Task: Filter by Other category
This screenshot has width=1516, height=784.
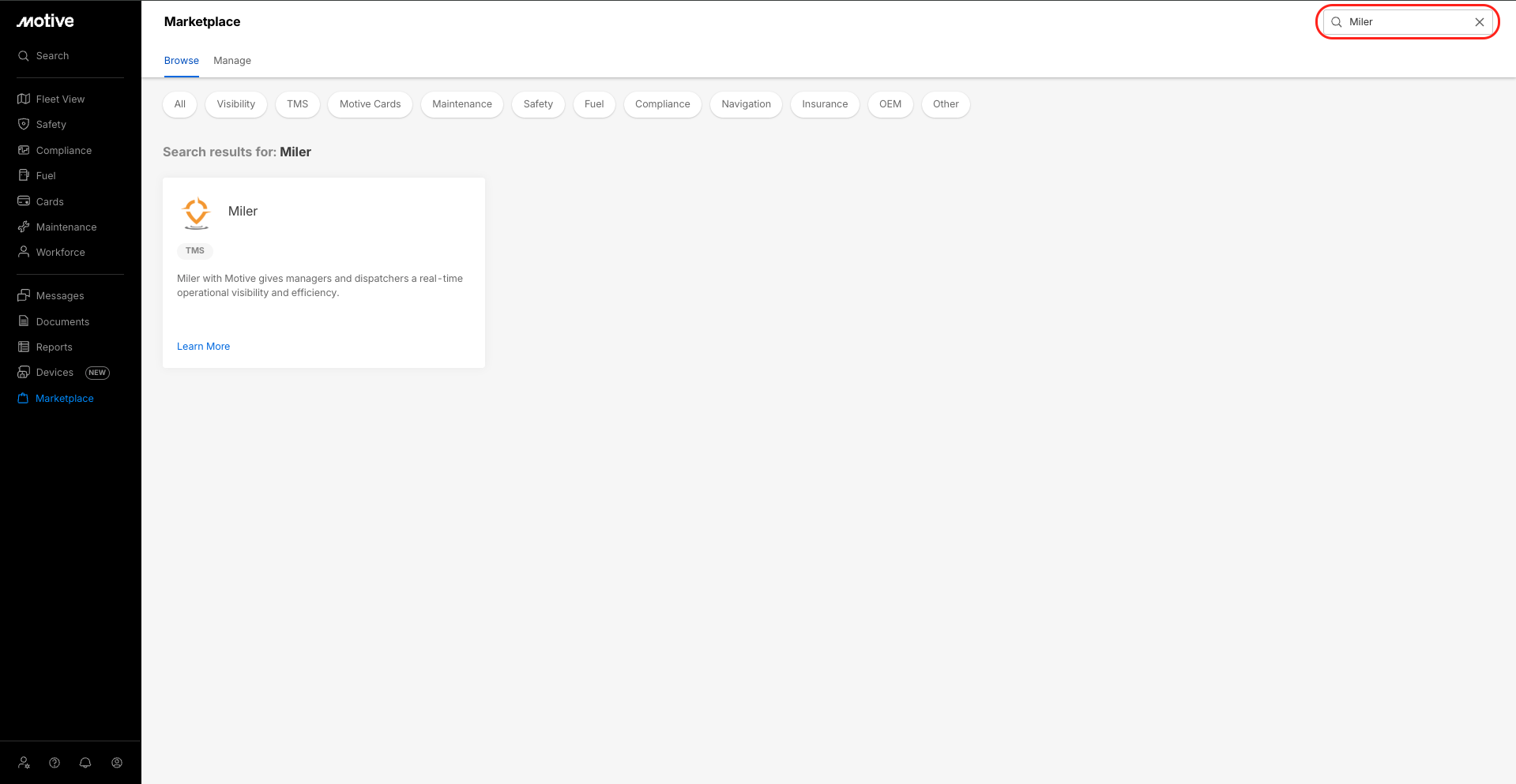Action: [x=946, y=104]
